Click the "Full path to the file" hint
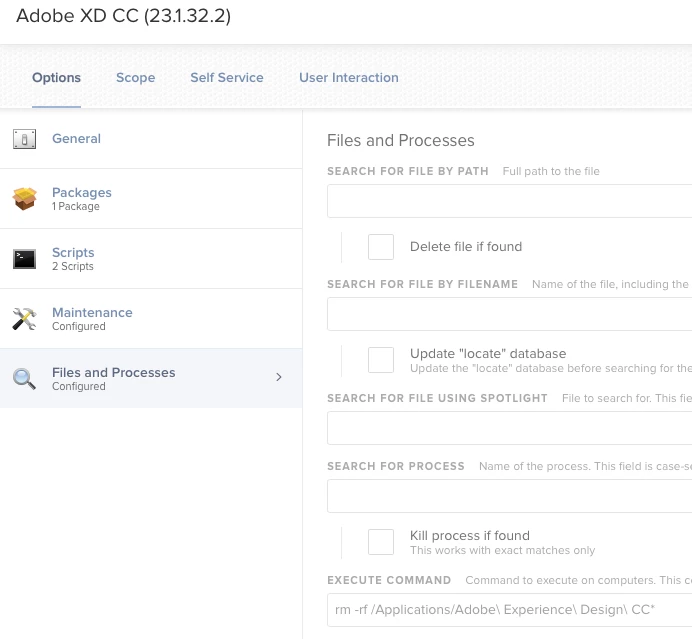The height and width of the screenshot is (639, 692). pos(551,171)
